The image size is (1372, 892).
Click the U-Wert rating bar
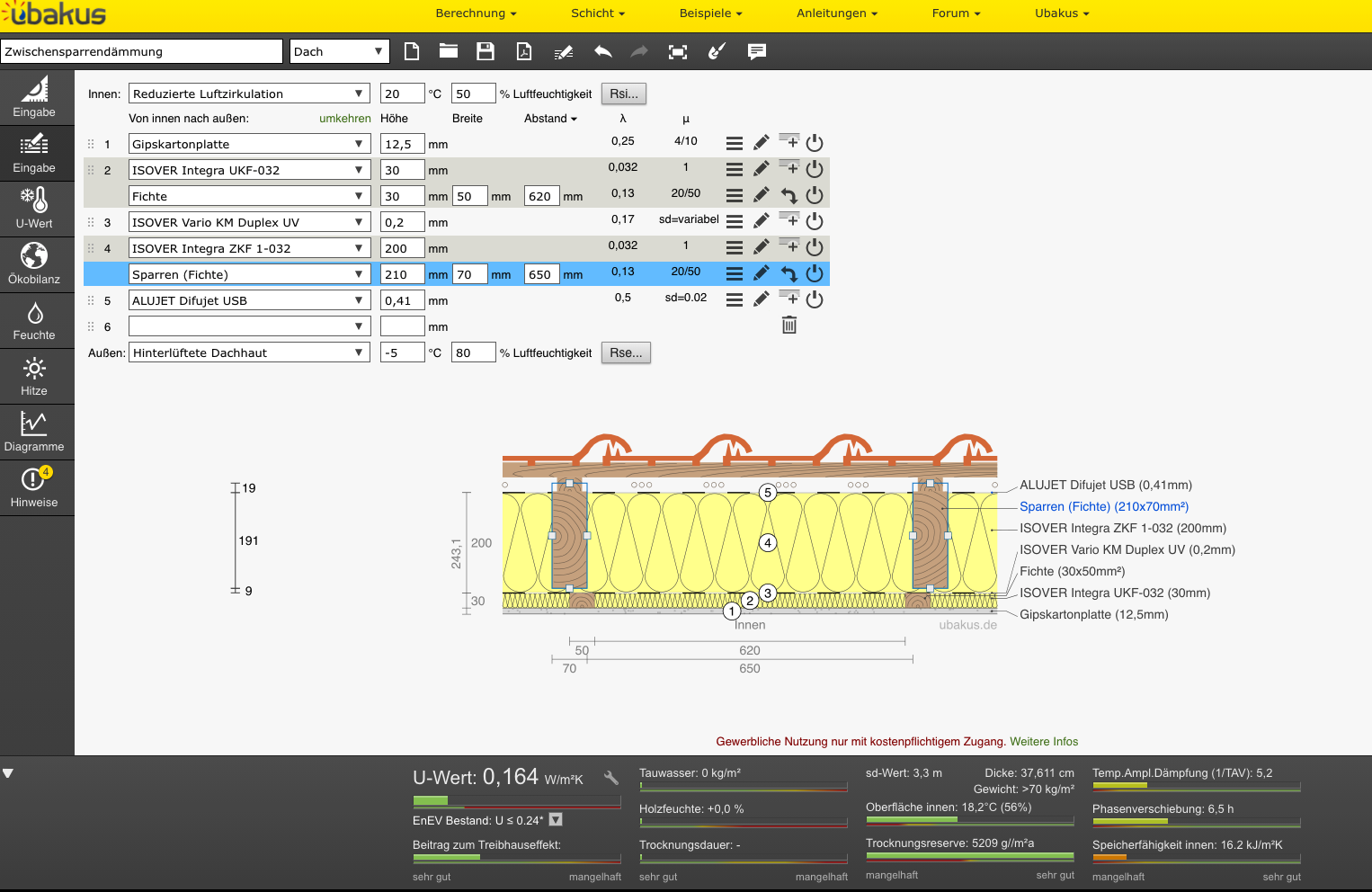coord(516,800)
